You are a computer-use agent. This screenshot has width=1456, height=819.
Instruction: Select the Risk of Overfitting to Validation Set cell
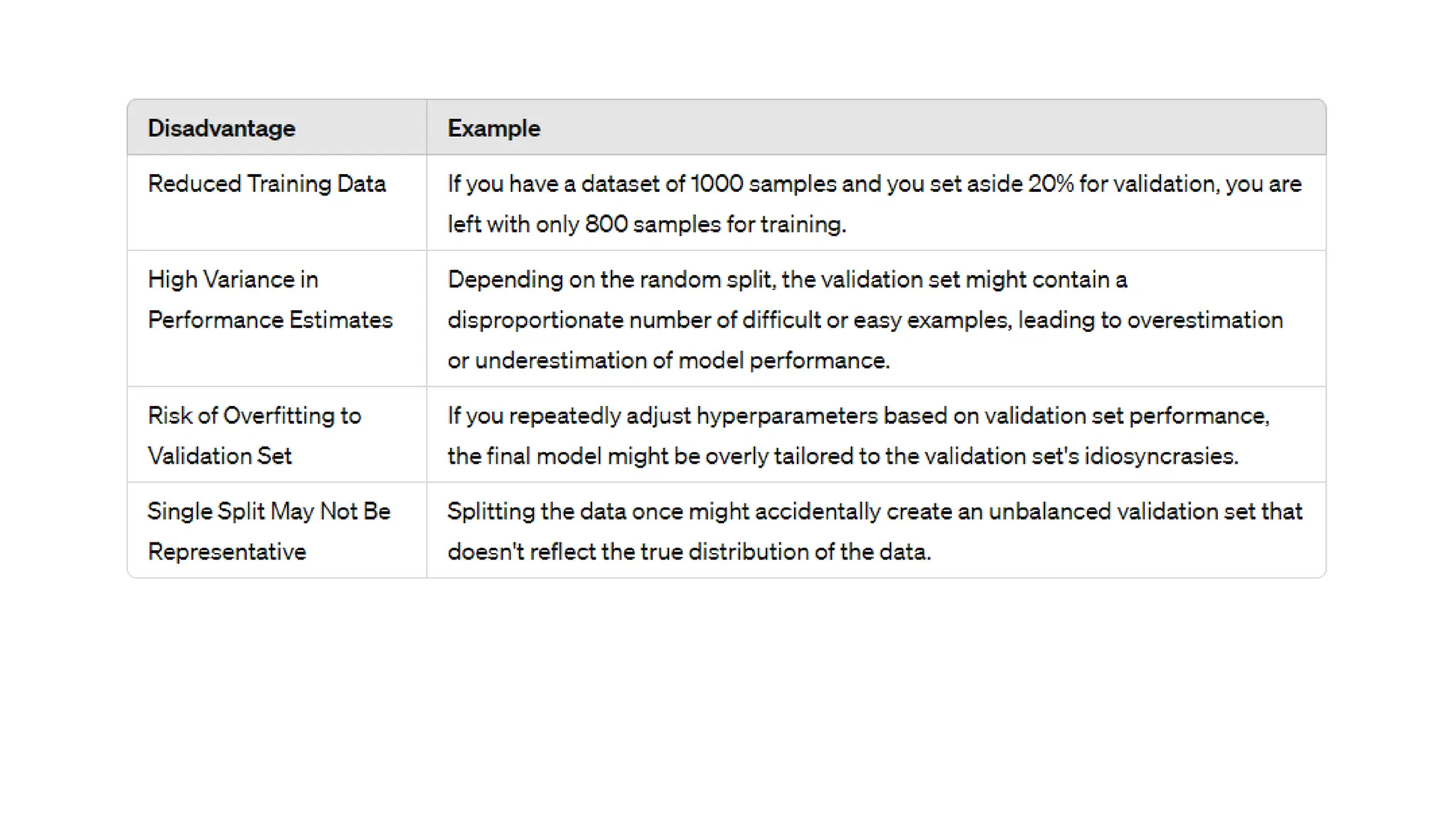coord(254,435)
